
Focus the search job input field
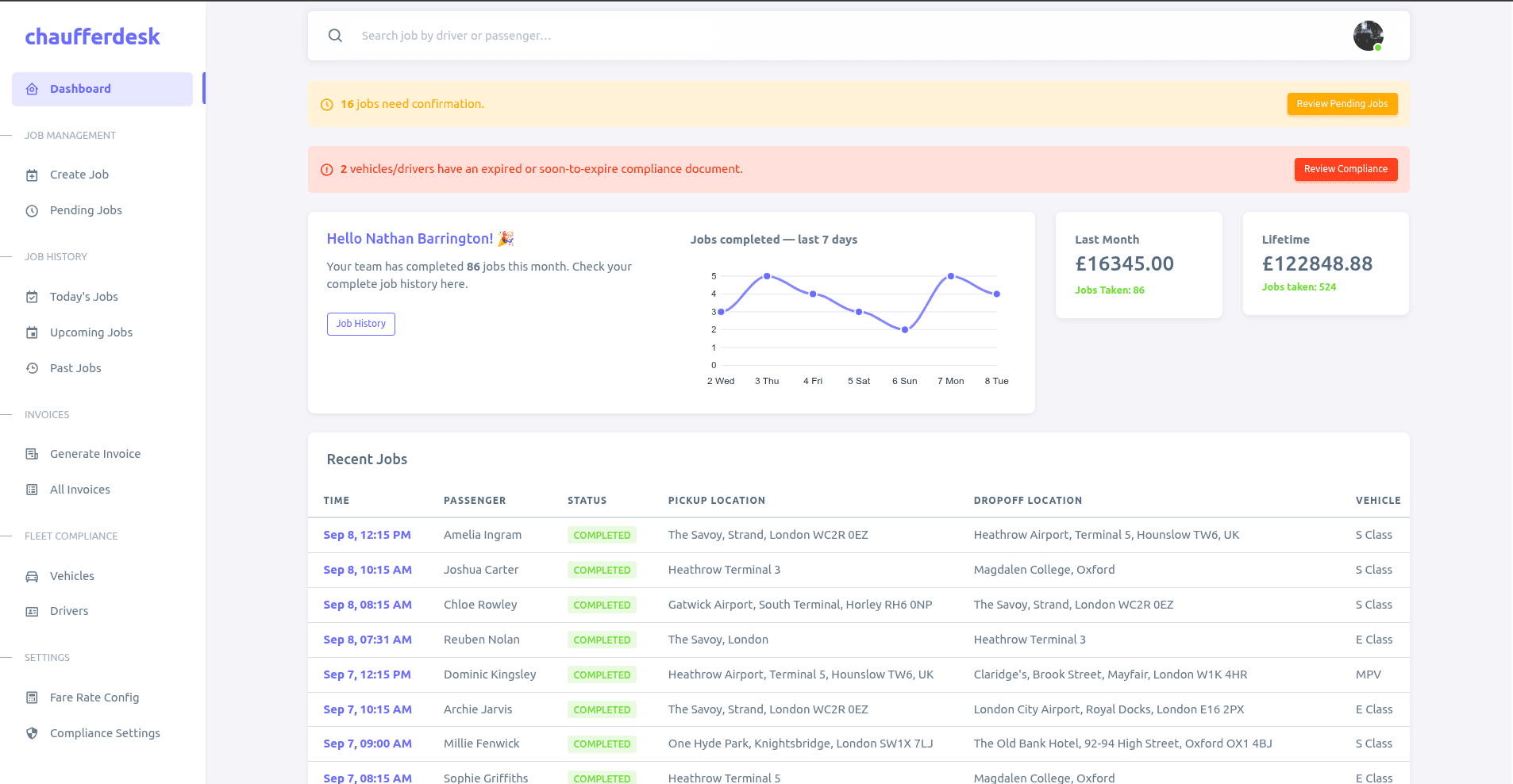[x=849, y=36]
